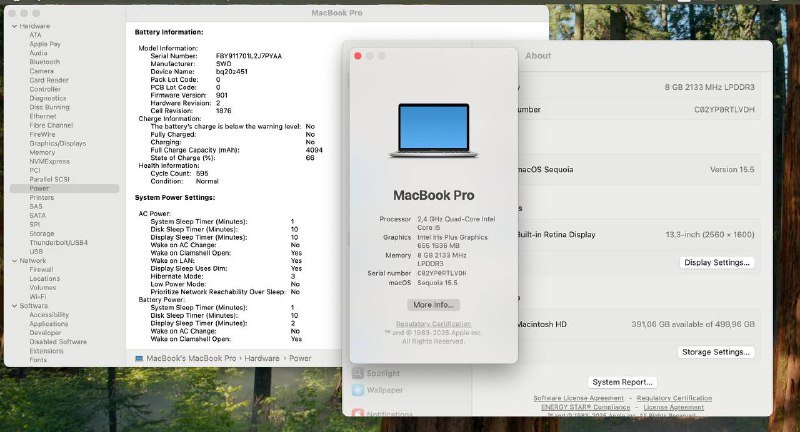Open the License Agreement link

coord(673,408)
